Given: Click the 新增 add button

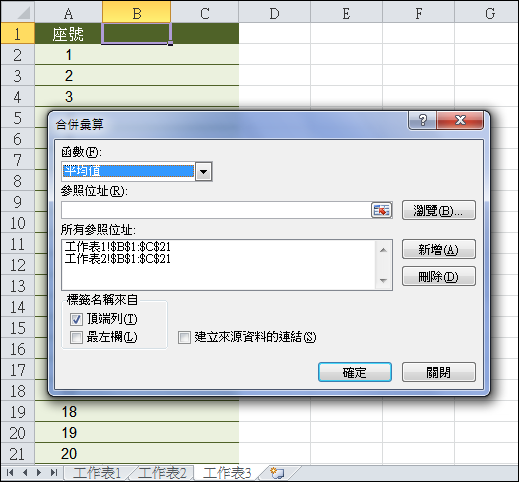Looking at the screenshot, I should point(438,249).
